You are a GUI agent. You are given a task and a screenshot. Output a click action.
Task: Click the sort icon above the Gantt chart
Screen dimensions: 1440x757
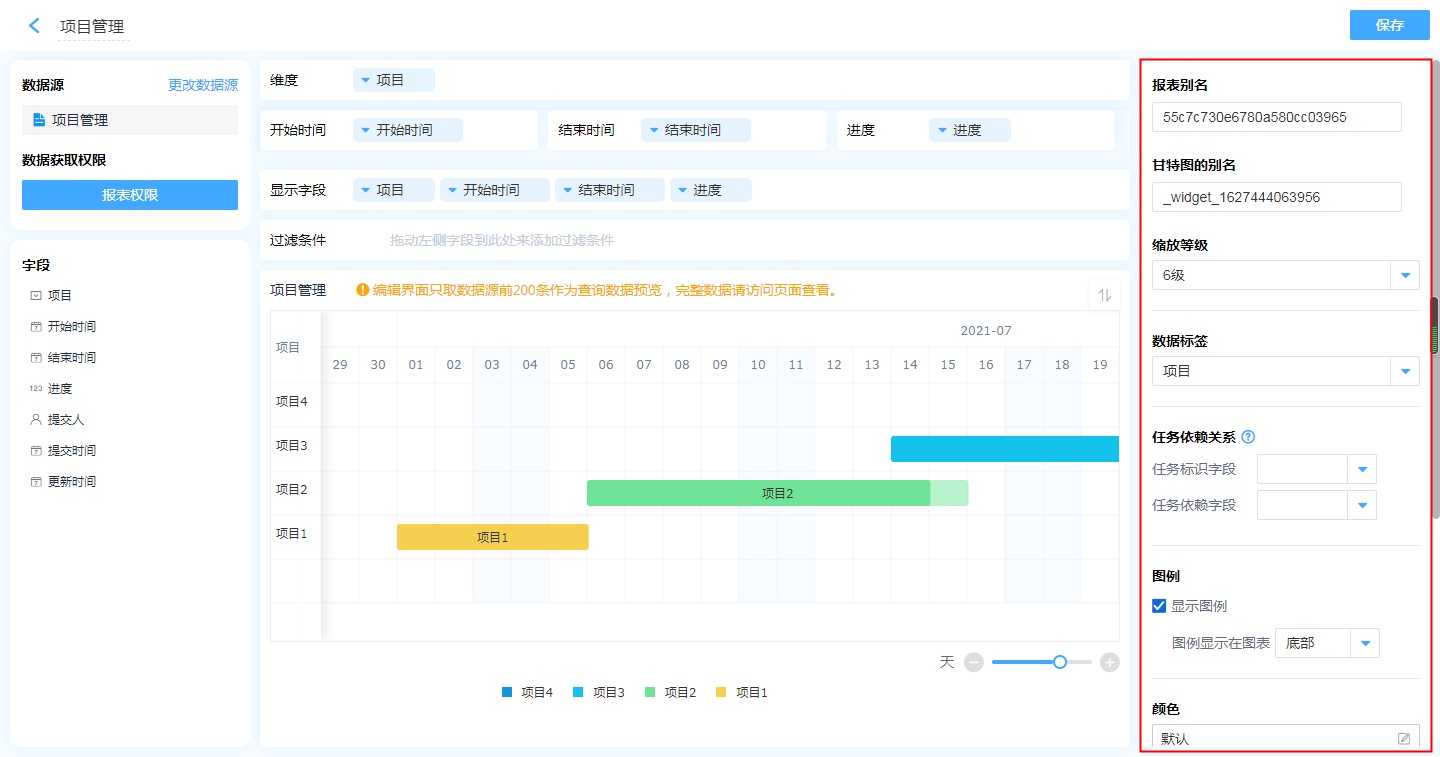click(x=1105, y=295)
